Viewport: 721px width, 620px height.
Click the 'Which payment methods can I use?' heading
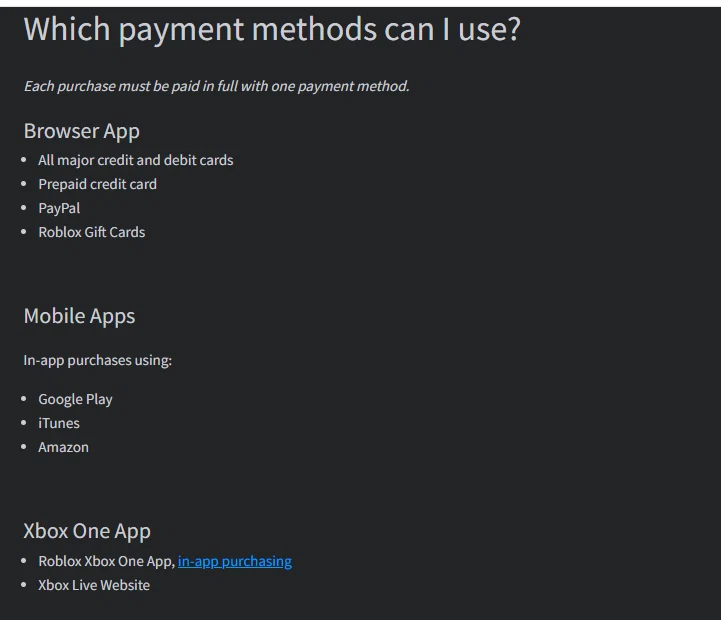coord(272,29)
